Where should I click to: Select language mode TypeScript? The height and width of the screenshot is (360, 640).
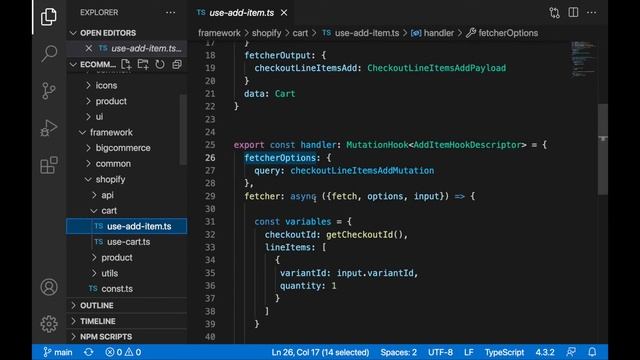pyautogui.click(x=504, y=352)
